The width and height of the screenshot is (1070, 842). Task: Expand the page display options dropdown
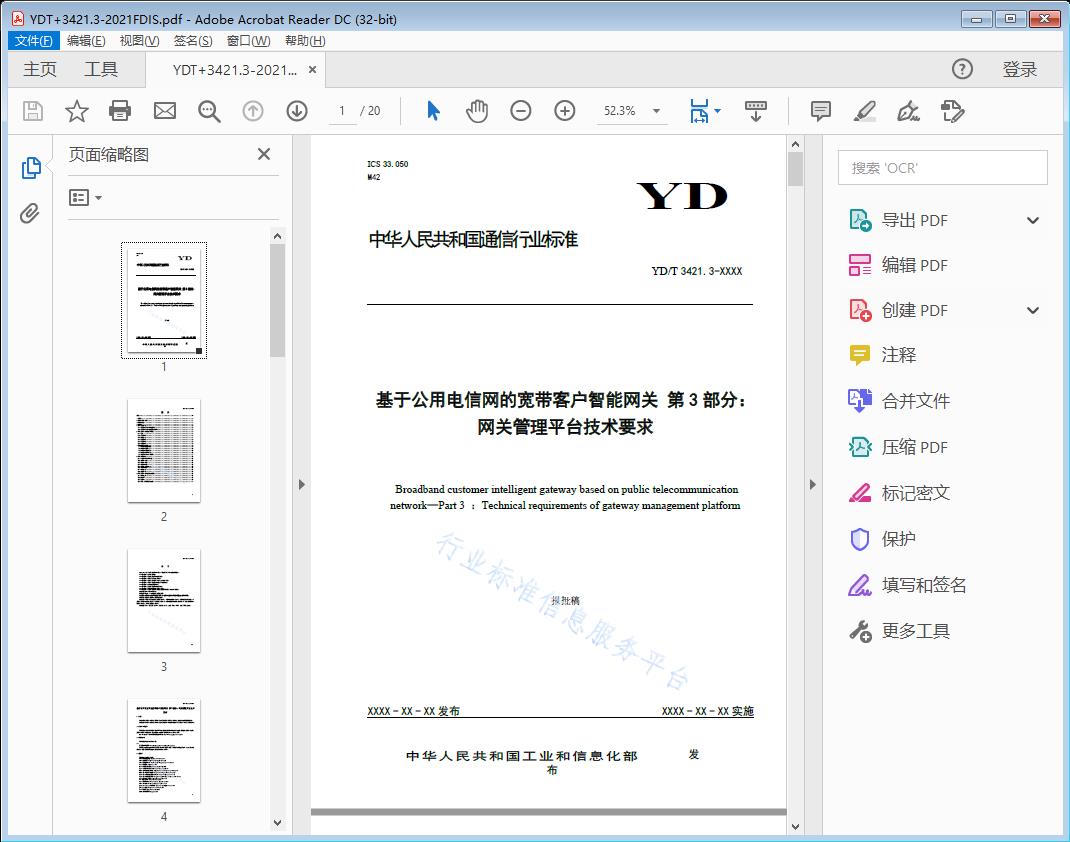[x=716, y=111]
